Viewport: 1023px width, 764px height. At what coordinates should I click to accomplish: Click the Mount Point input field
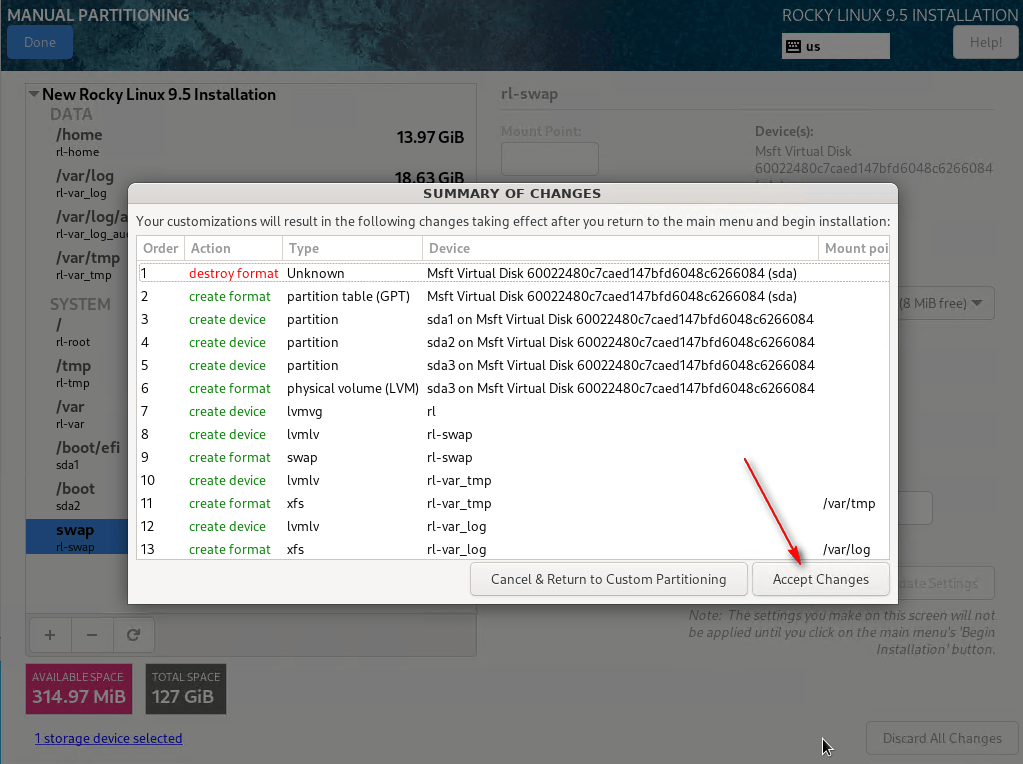point(549,158)
